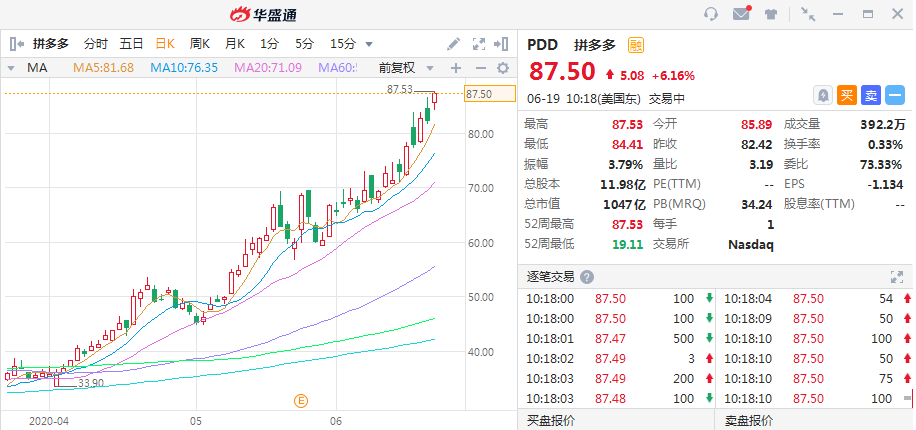Click the 10:18:04 trade row with 54 shares
916x430 pixels.
pyautogui.click(x=816, y=299)
